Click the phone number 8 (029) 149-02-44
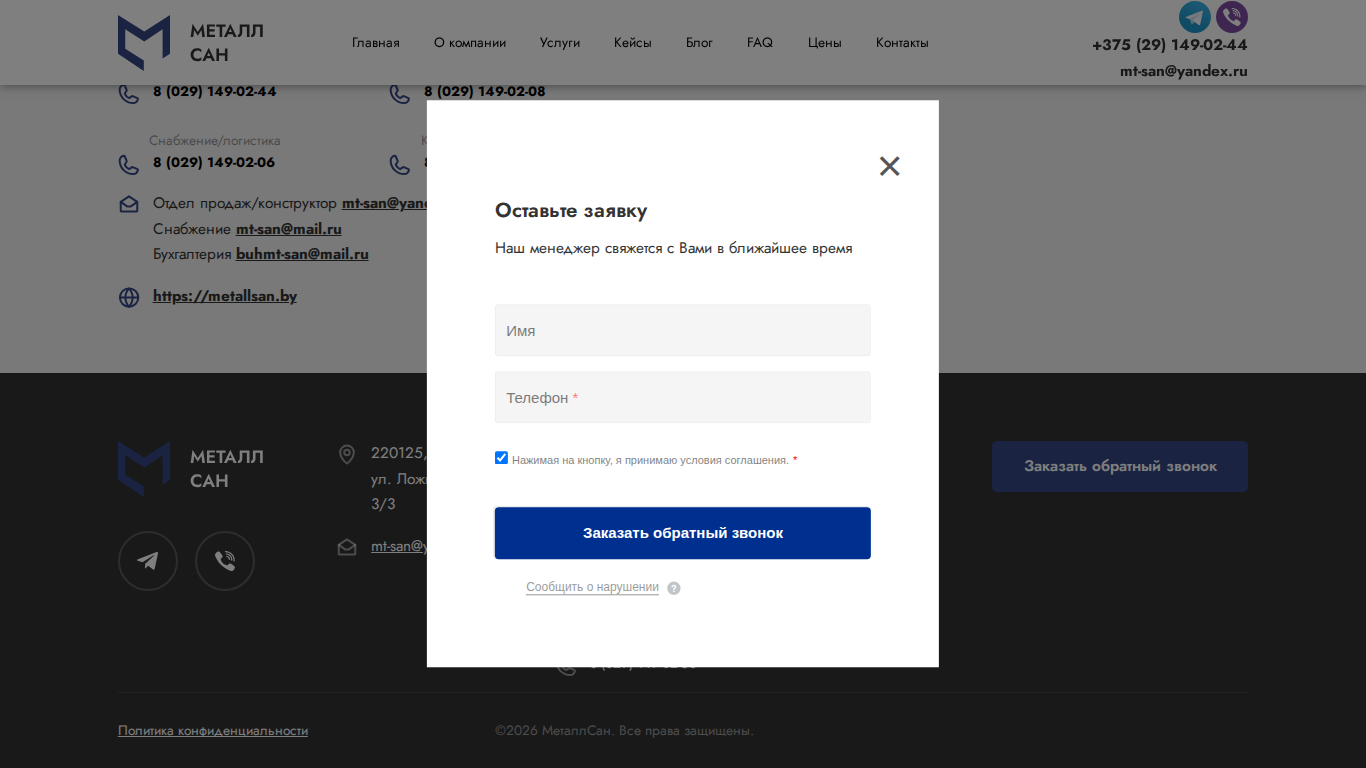 pyautogui.click(x=215, y=92)
